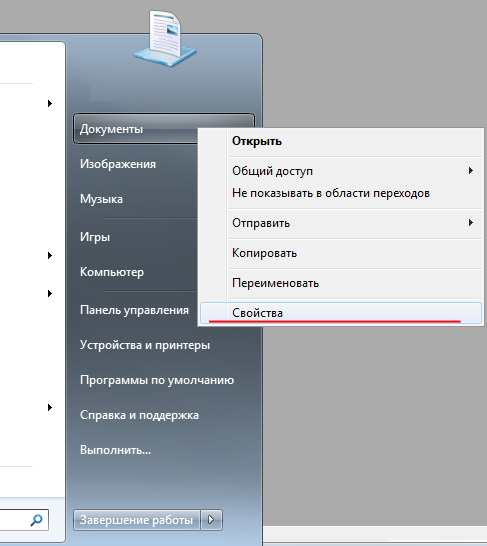Expand the Отправить submenu arrow
This screenshot has height=546, width=487.
tap(471, 223)
